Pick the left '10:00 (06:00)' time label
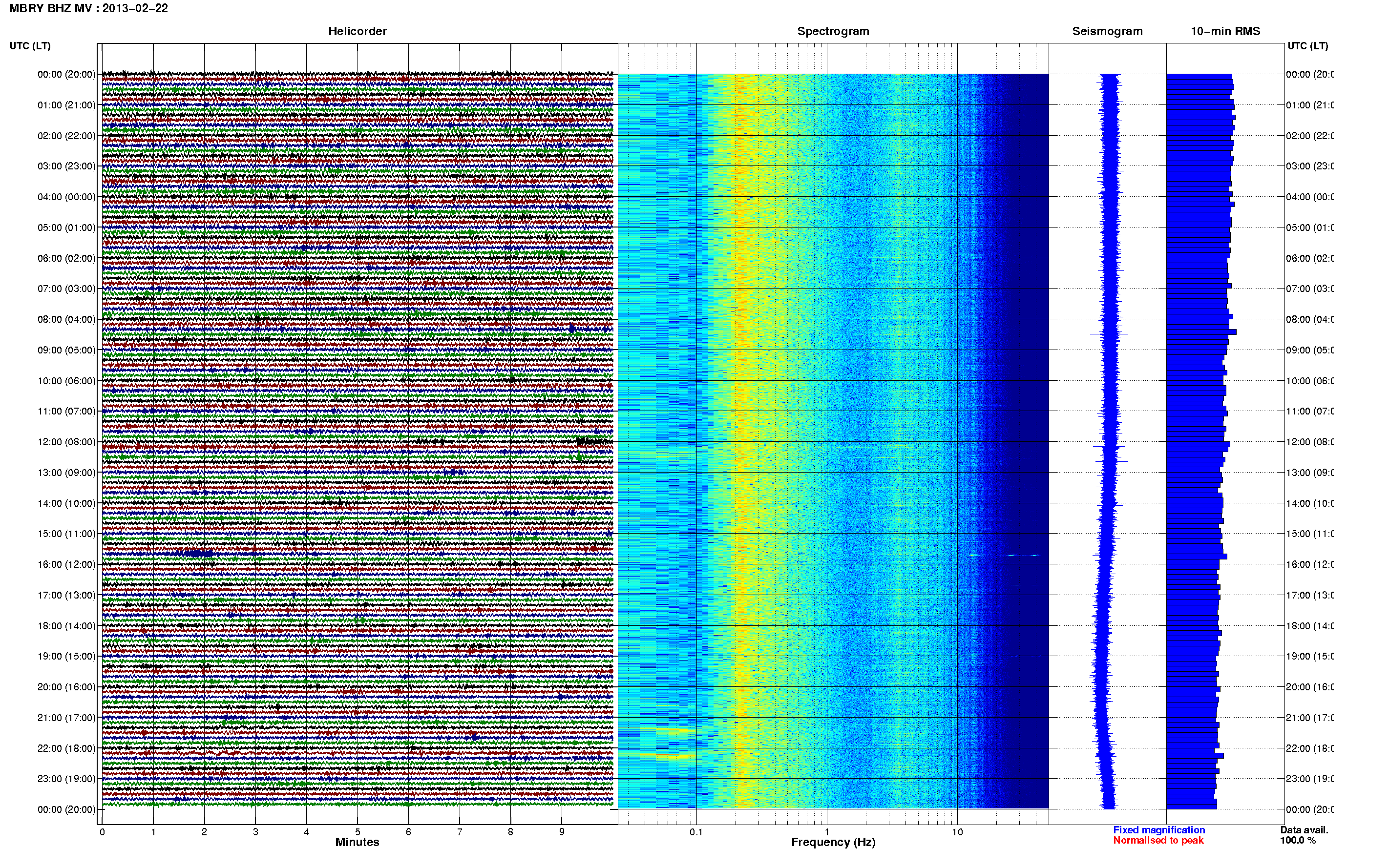The height and width of the screenshot is (868, 1389). (66, 381)
